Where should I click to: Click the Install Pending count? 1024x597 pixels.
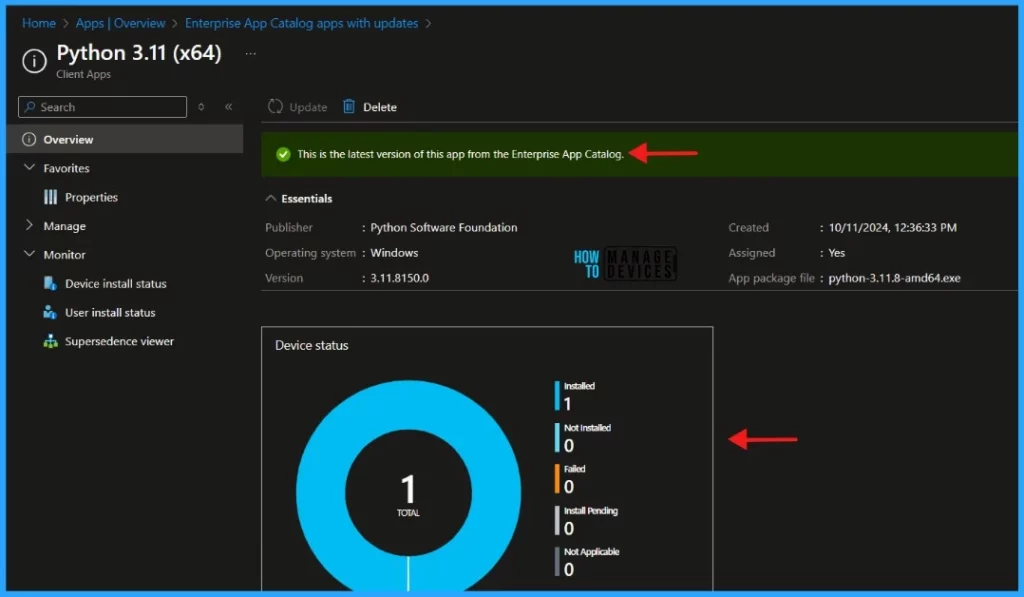coord(569,528)
